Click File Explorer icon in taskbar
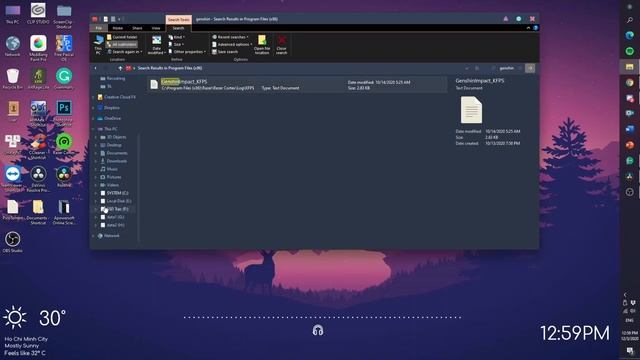 (x=630, y=67)
